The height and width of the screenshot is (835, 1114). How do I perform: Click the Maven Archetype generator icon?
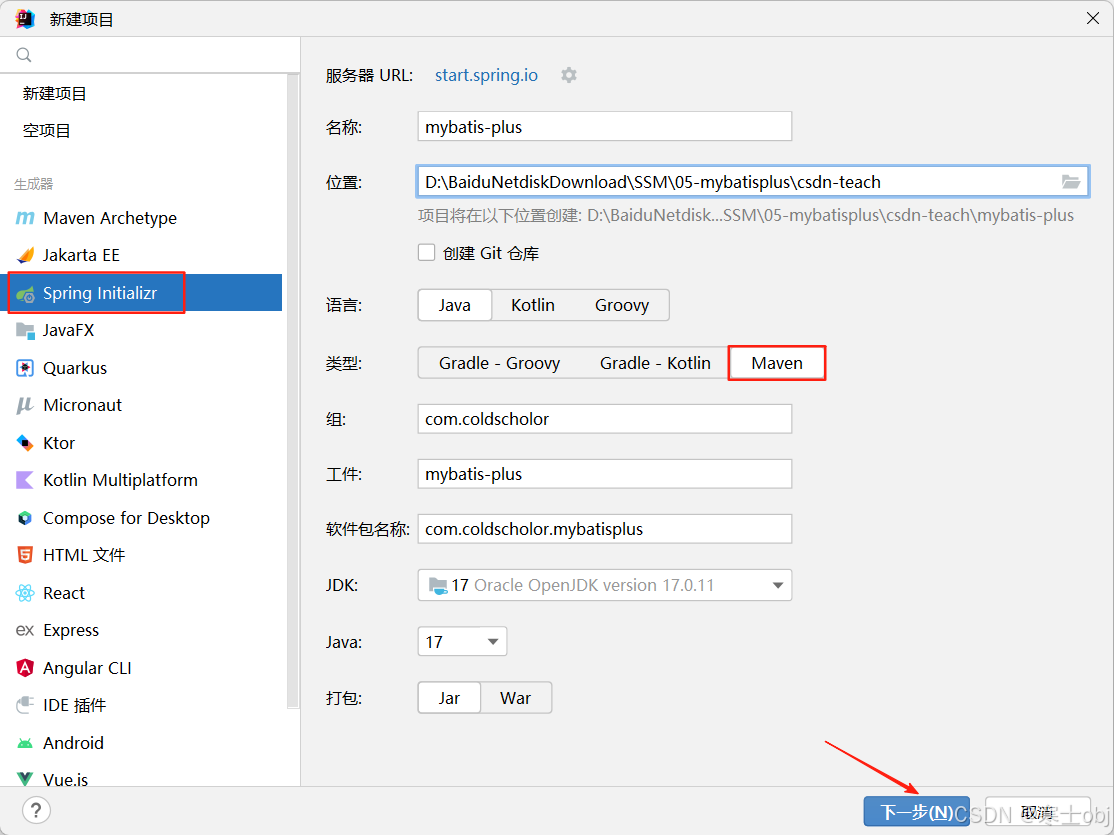coord(25,218)
